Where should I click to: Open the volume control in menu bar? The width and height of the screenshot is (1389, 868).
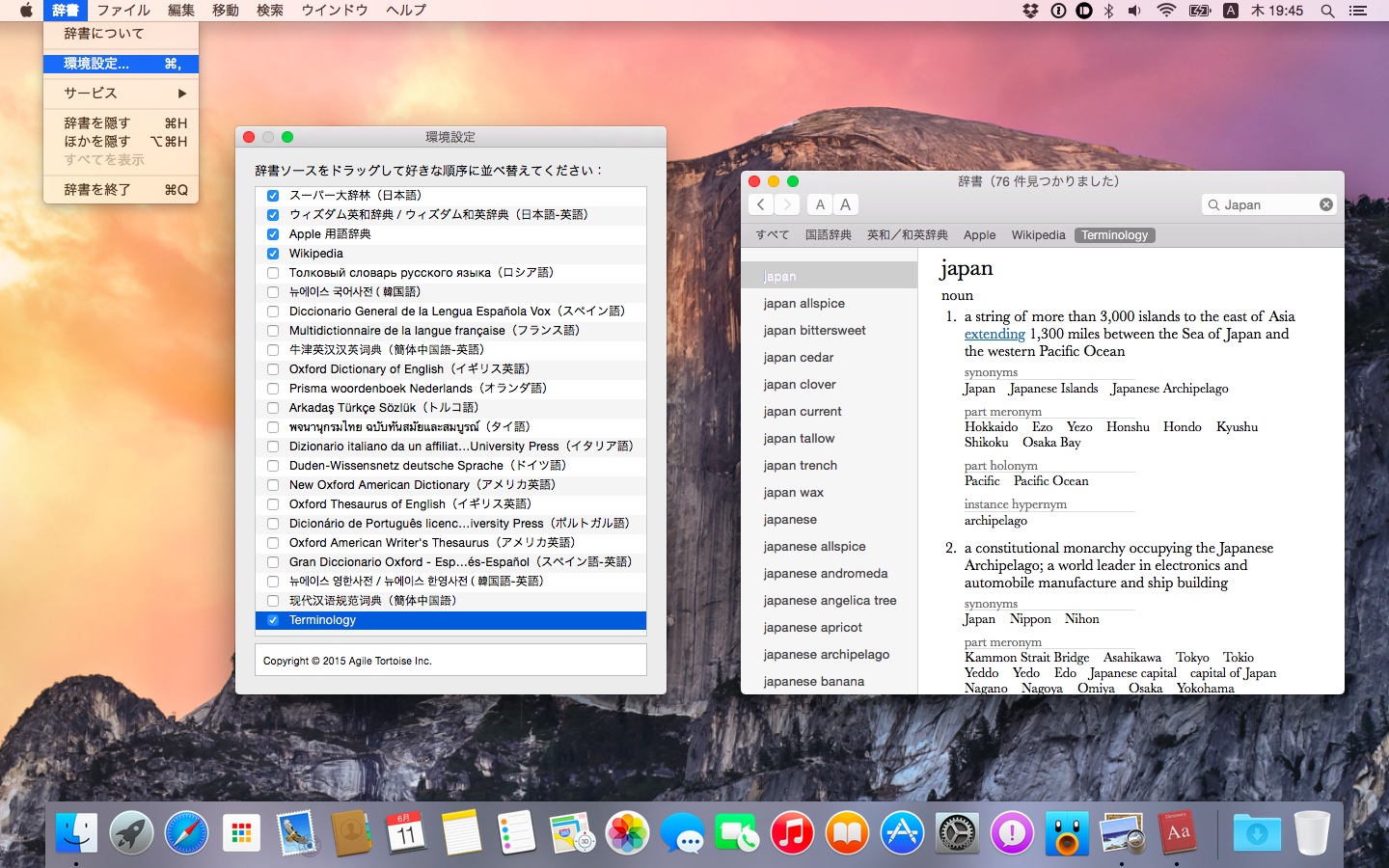click(x=1134, y=11)
